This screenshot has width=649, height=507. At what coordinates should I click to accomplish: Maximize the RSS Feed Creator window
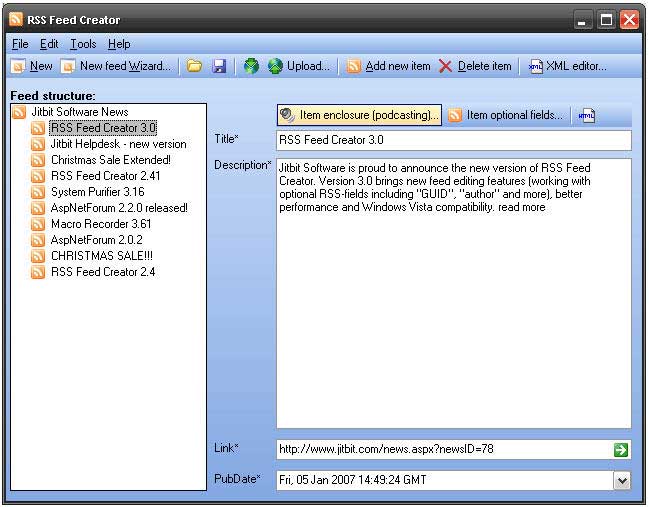[606, 20]
